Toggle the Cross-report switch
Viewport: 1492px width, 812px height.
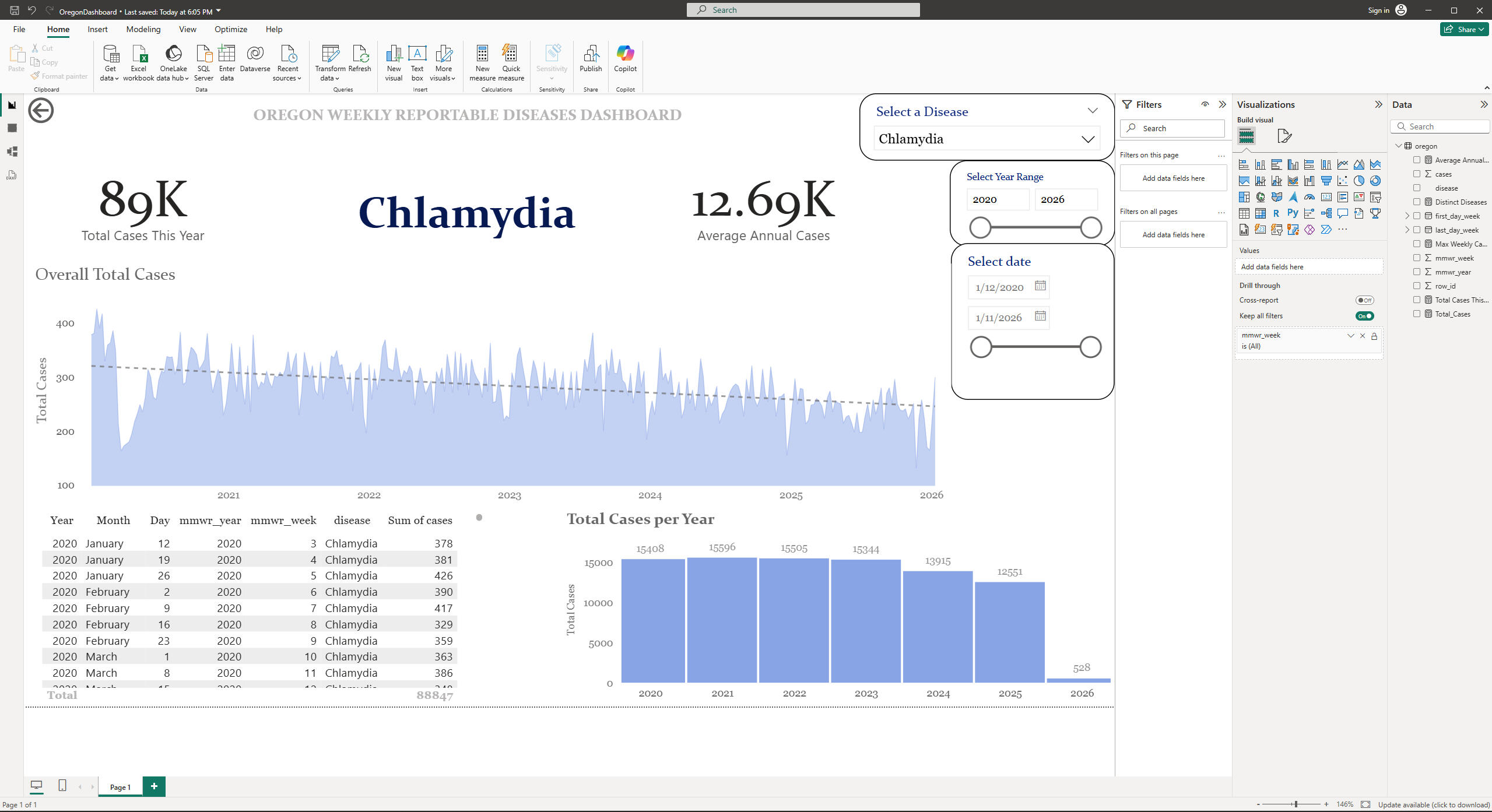click(1364, 300)
